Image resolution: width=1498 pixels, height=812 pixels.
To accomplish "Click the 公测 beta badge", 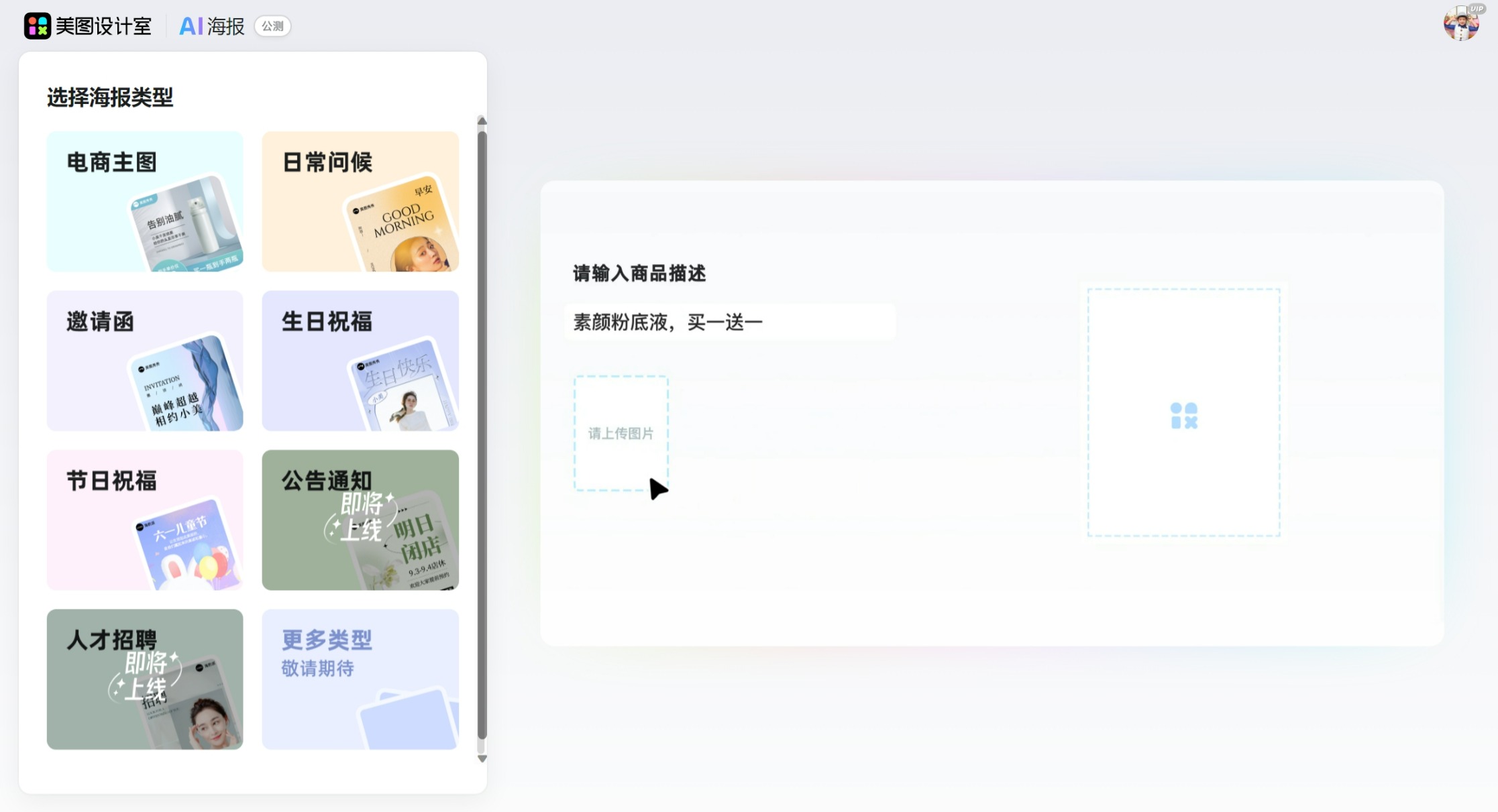I will point(272,27).
